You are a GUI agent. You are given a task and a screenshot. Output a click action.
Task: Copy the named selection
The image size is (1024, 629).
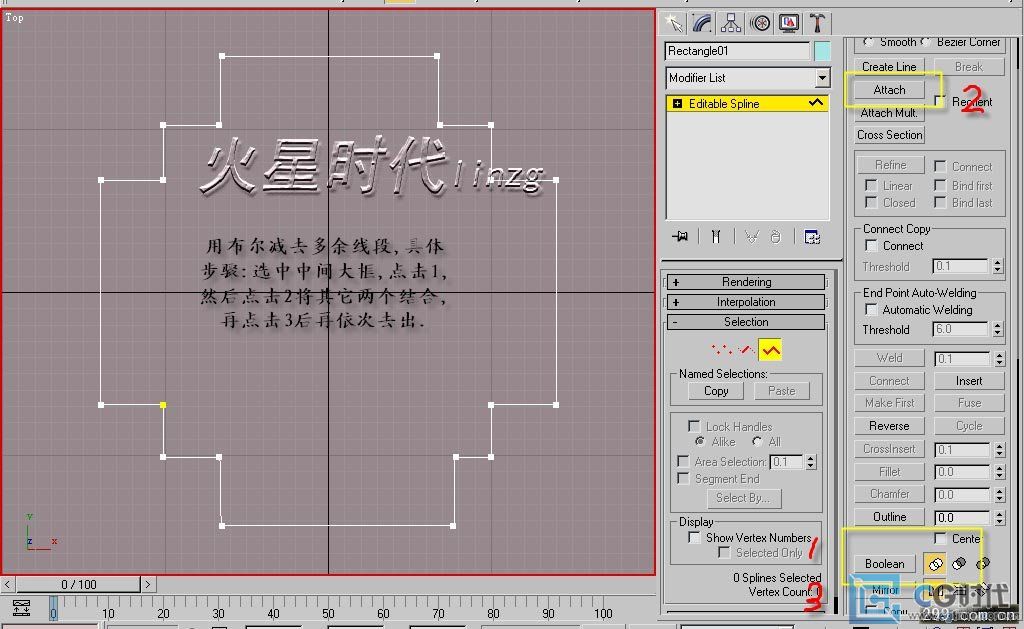coord(716,391)
